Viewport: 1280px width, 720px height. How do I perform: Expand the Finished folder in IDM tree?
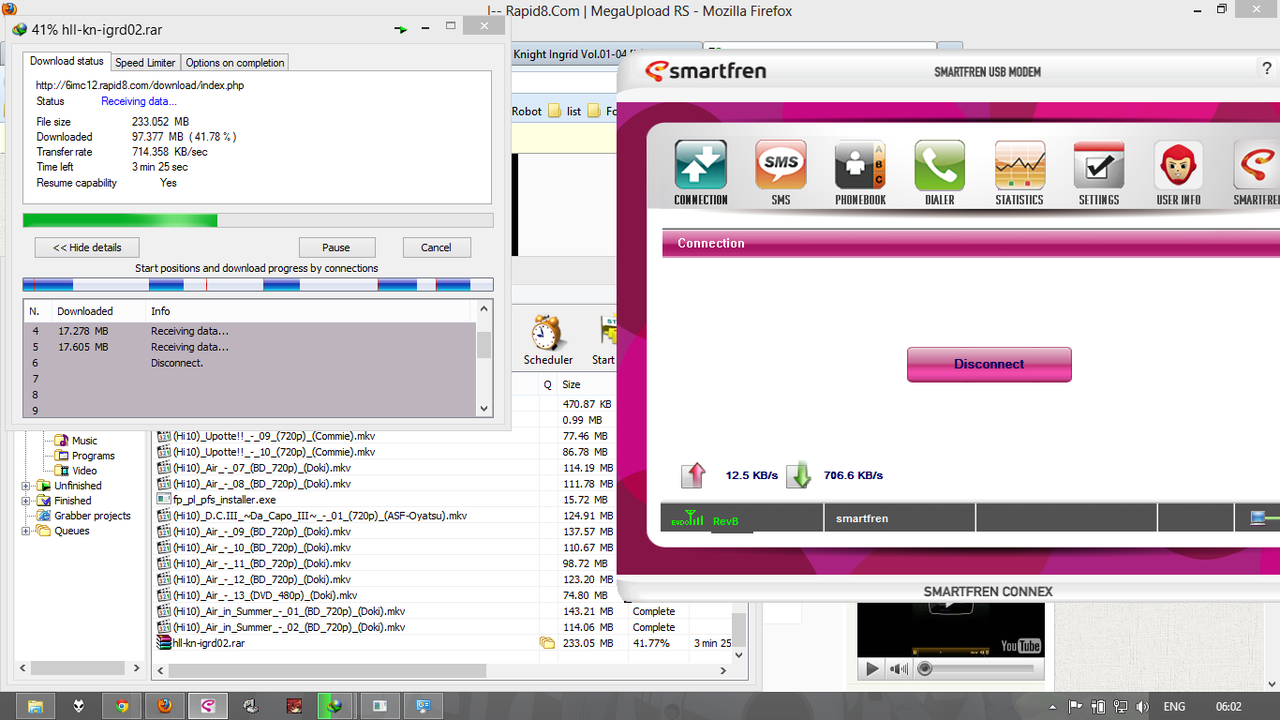pos(26,501)
